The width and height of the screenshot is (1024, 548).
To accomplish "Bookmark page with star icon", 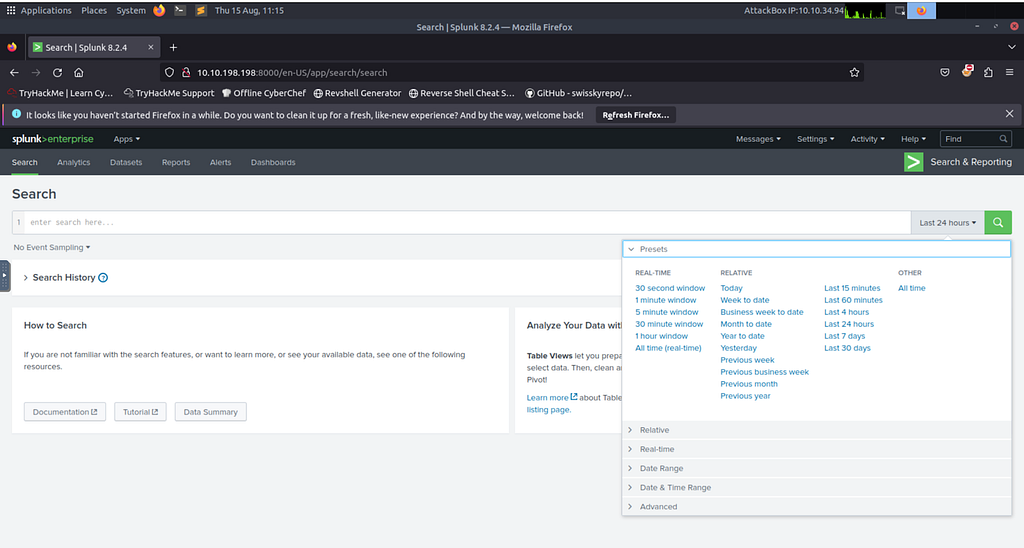I will pyautogui.click(x=854, y=73).
